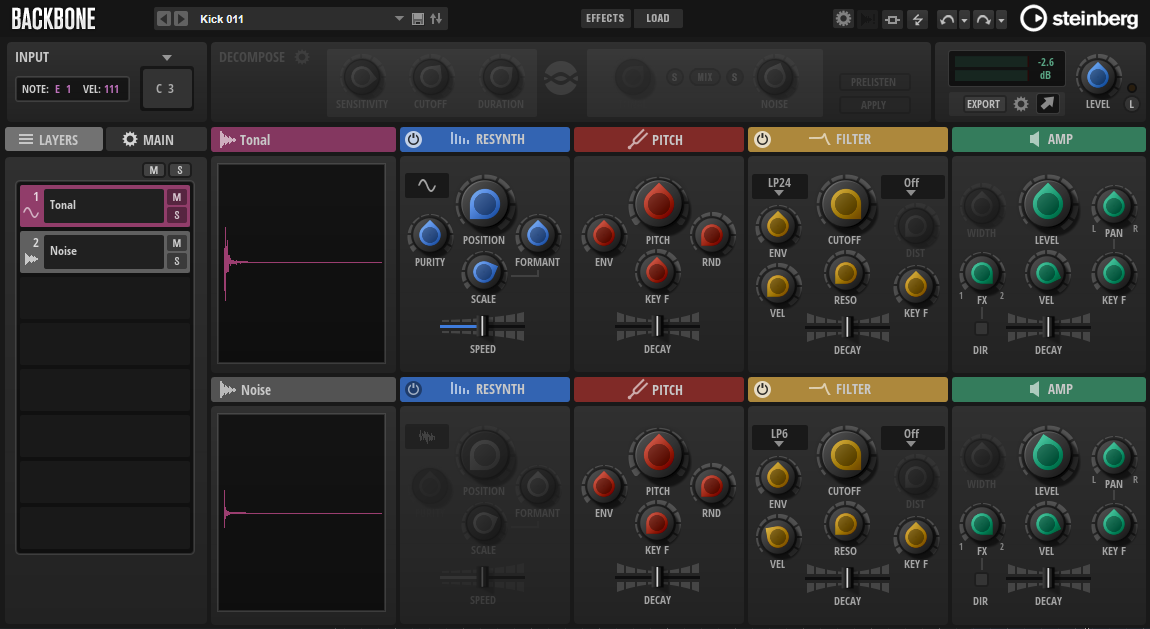Viewport: 1150px width, 629px height.
Task: Open the Kick 011 preset dropdown
Action: point(399,19)
